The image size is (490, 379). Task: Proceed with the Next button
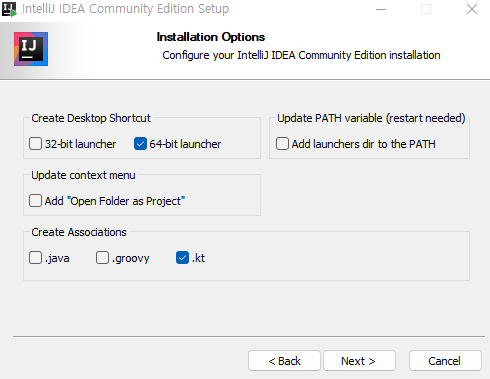tap(359, 361)
